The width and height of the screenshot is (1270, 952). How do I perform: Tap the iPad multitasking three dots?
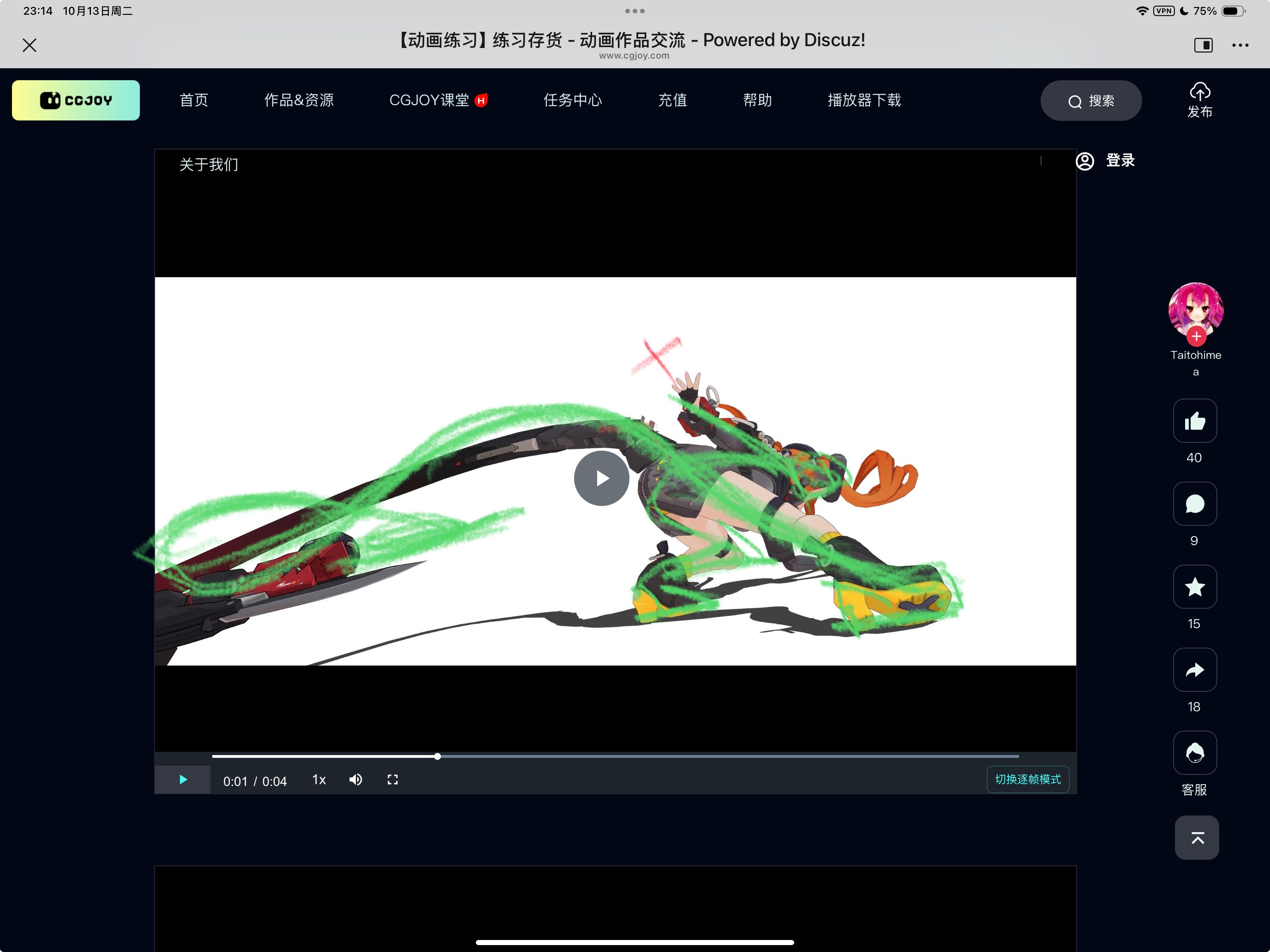(x=635, y=11)
